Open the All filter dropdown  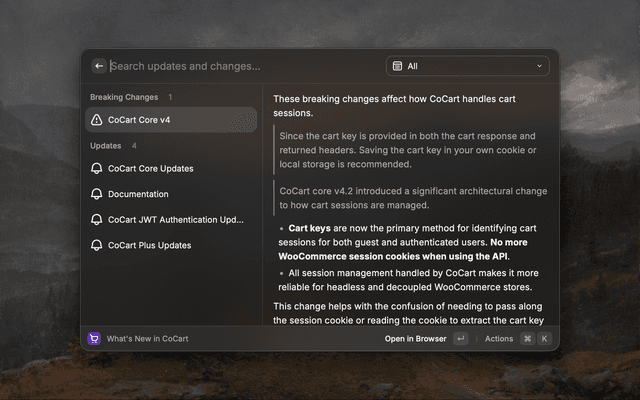pyautogui.click(x=468, y=66)
